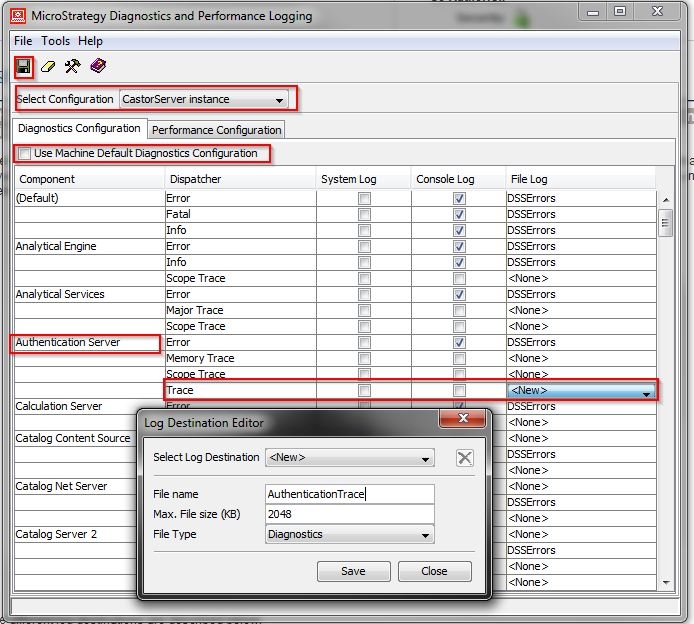Click the eraser icon in the toolbar
The image size is (694, 624).
point(47,66)
